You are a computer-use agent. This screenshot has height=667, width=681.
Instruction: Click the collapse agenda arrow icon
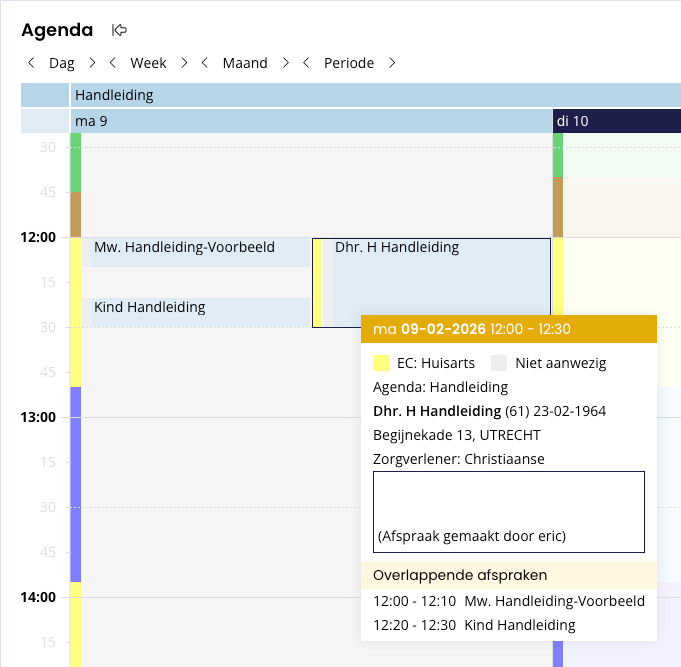tap(119, 31)
